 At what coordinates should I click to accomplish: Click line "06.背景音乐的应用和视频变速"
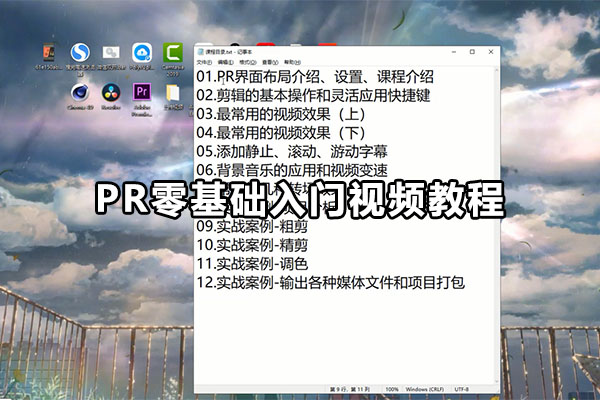(x=292, y=170)
